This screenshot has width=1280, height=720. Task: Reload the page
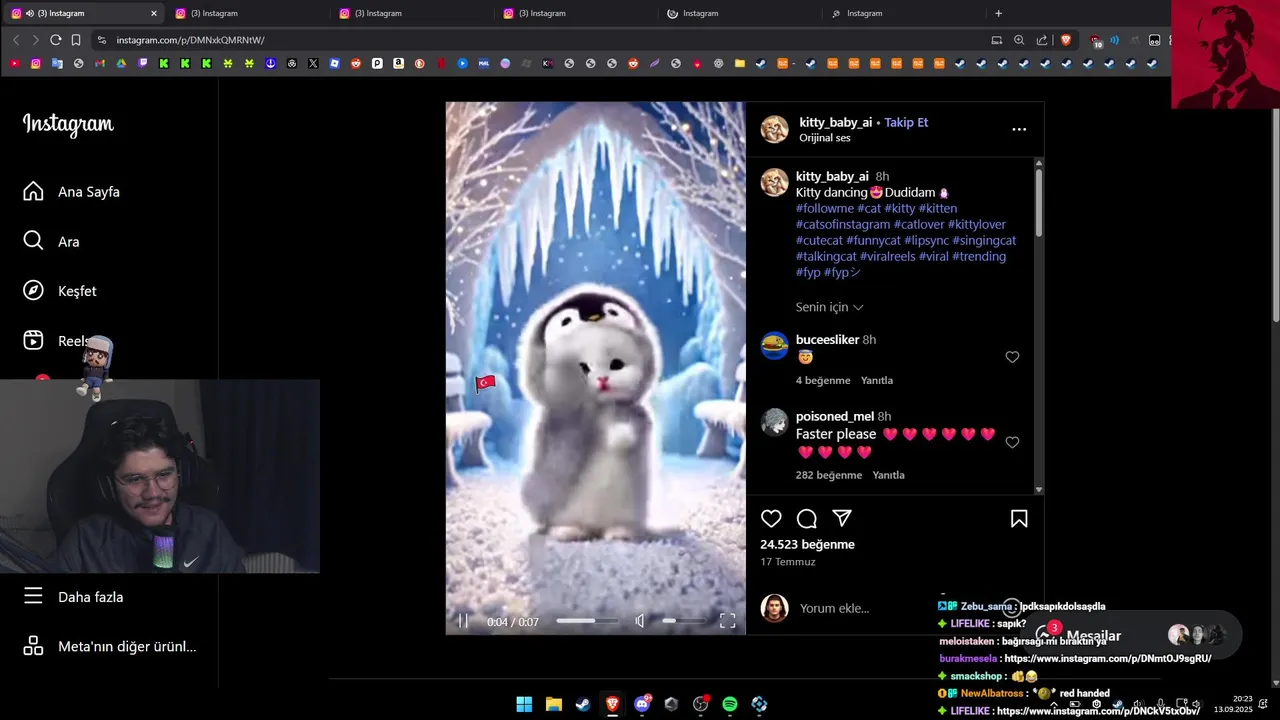[x=56, y=40]
